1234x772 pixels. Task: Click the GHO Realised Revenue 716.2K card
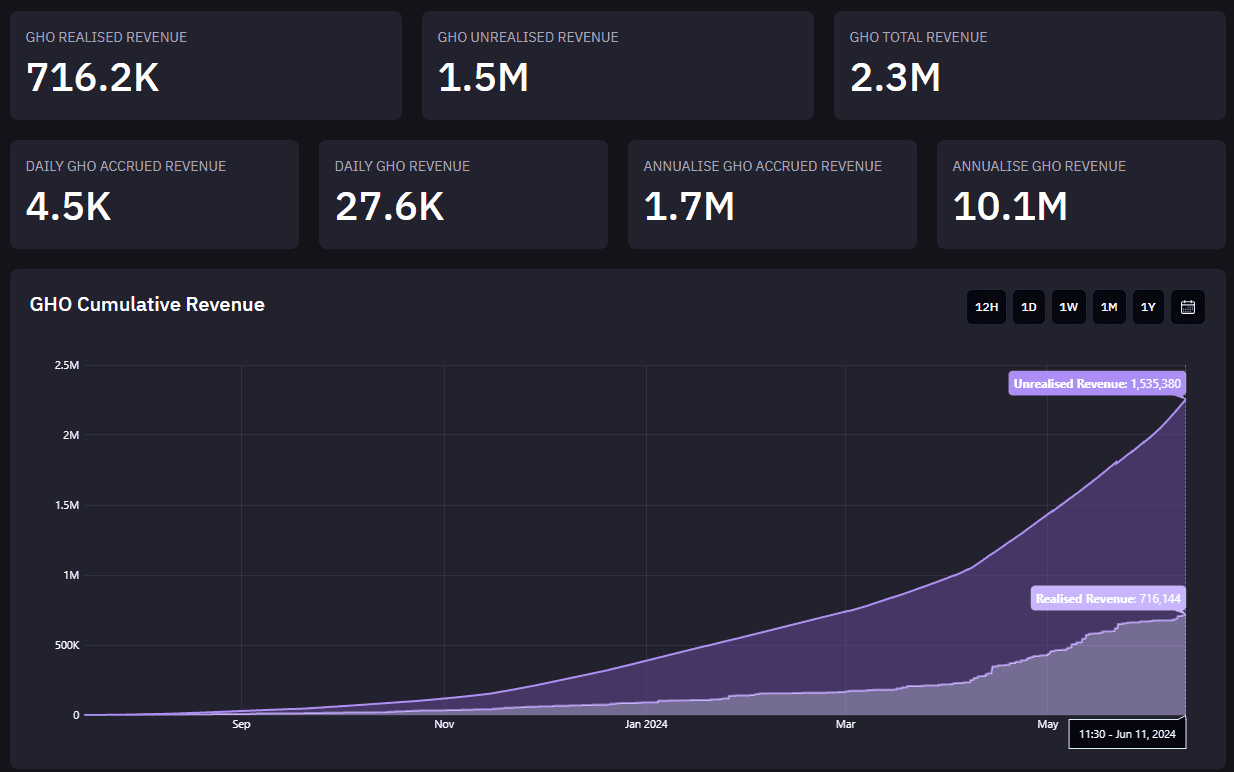click(205, 66)
